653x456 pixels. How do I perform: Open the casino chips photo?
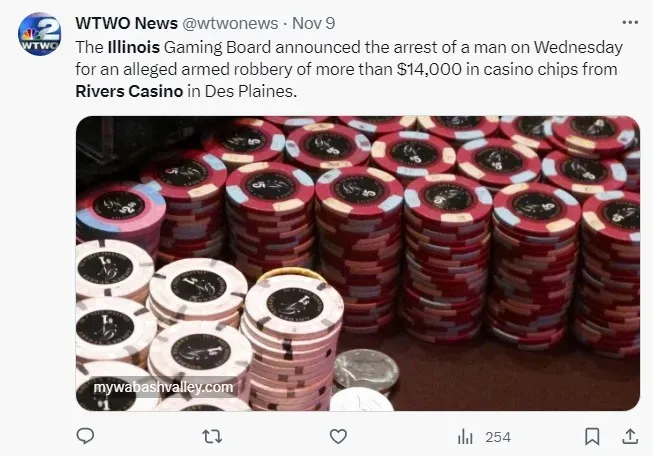[x=358, y=263]
